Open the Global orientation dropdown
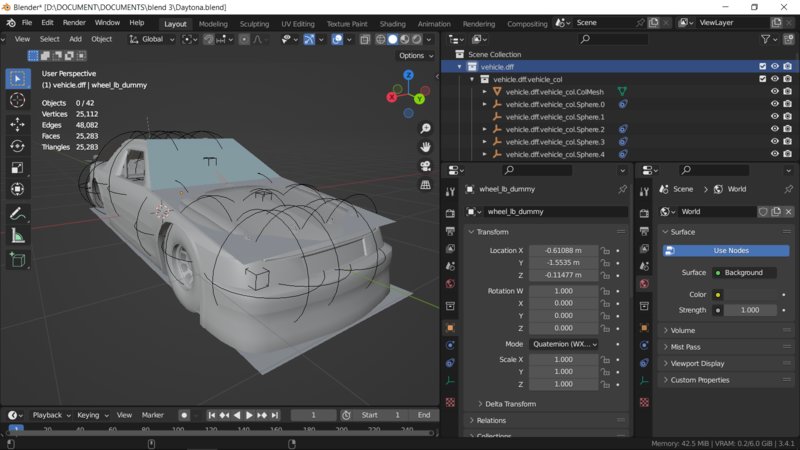 tap(152, 39)
